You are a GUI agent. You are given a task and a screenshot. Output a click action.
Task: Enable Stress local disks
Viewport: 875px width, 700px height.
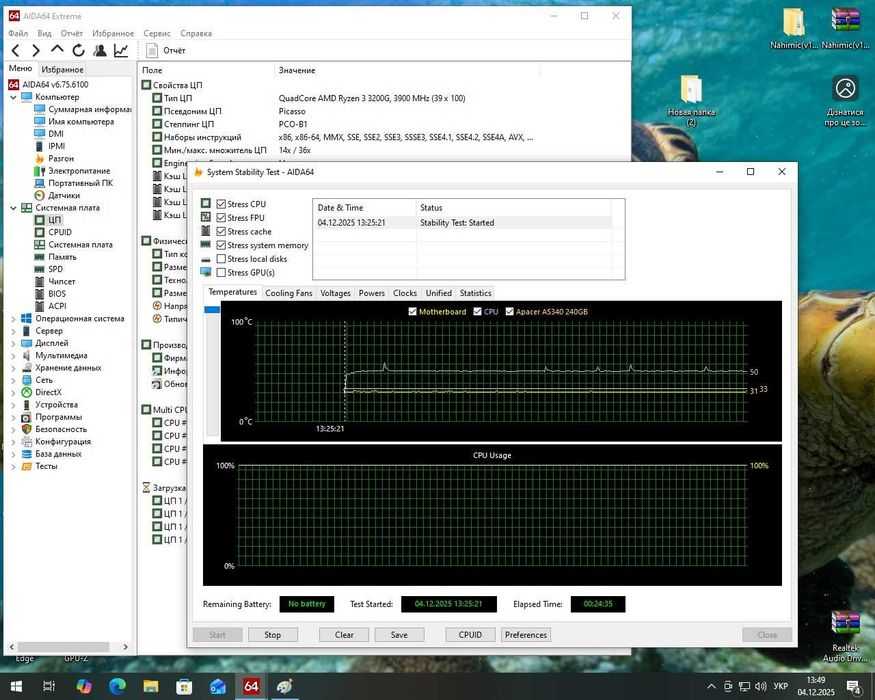[x=221, y=259]
